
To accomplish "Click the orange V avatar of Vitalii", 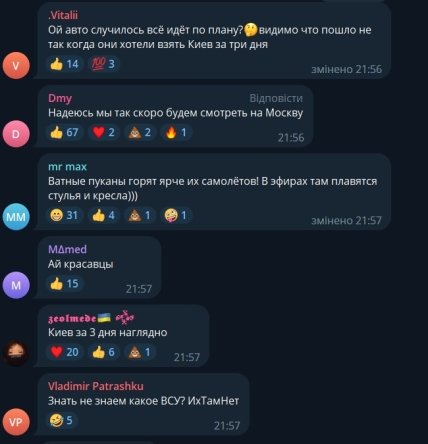I will [x=16, y=66].
